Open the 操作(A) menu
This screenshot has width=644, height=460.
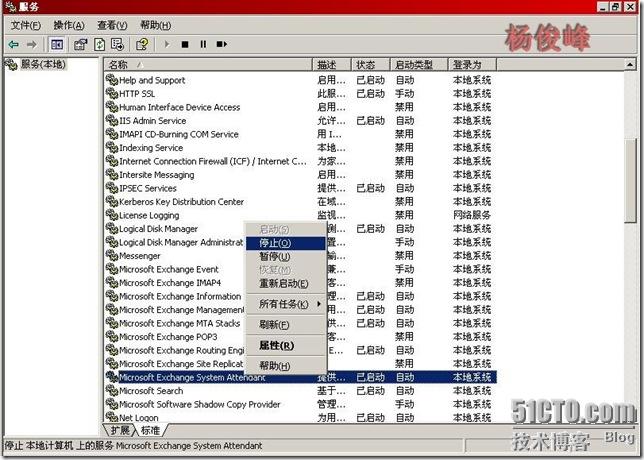click(x=69, y=25)
